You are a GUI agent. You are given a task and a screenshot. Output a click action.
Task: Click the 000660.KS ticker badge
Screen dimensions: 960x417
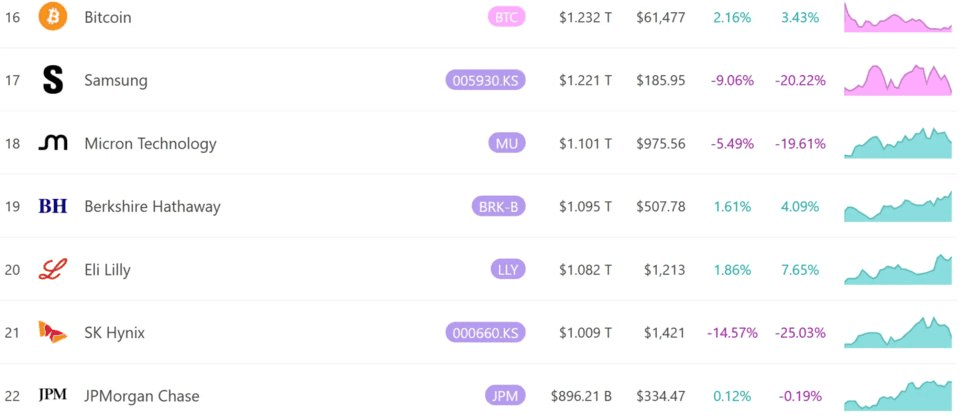coord(486,333)
